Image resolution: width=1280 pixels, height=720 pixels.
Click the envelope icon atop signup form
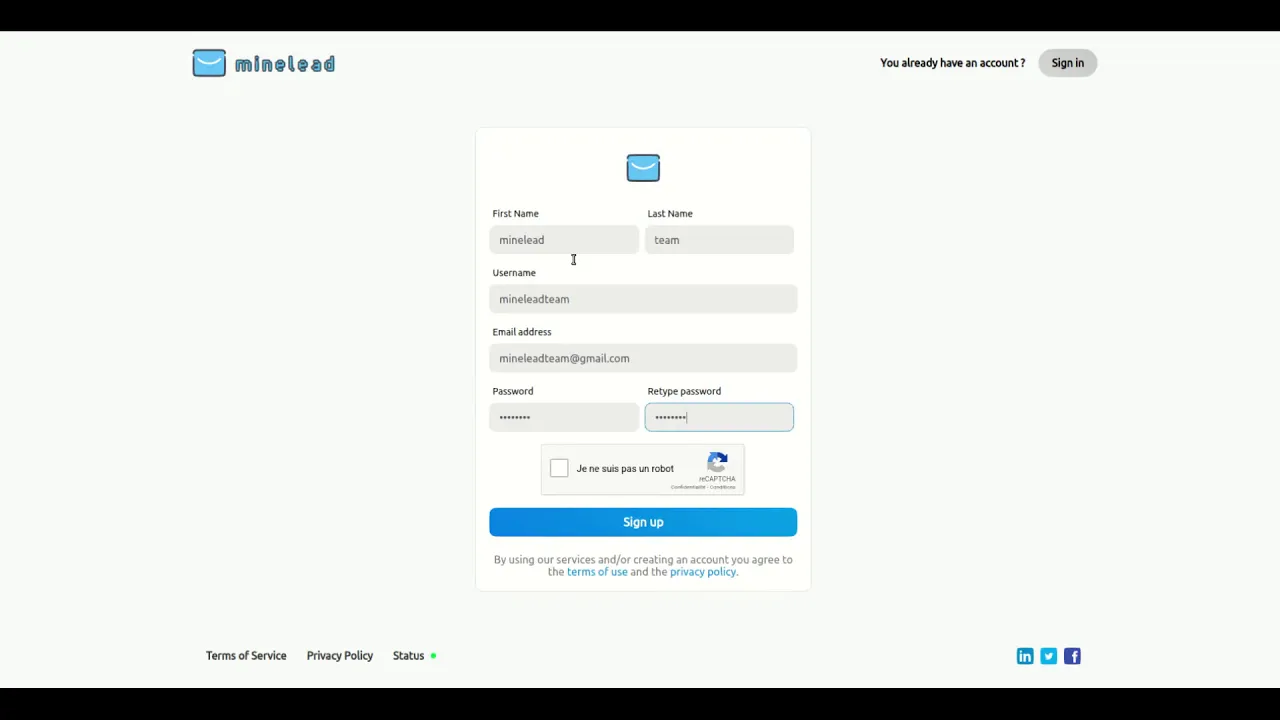643,168
